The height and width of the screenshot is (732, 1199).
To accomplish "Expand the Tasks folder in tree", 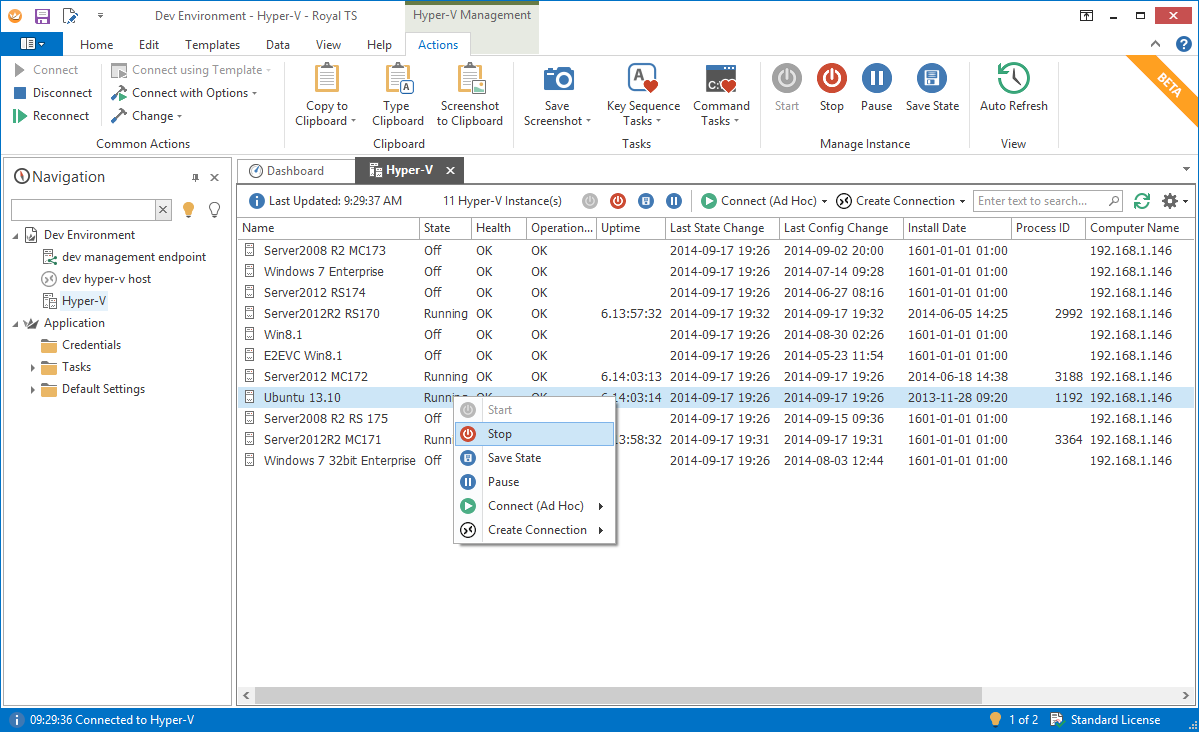I will (x=33, y=368).
